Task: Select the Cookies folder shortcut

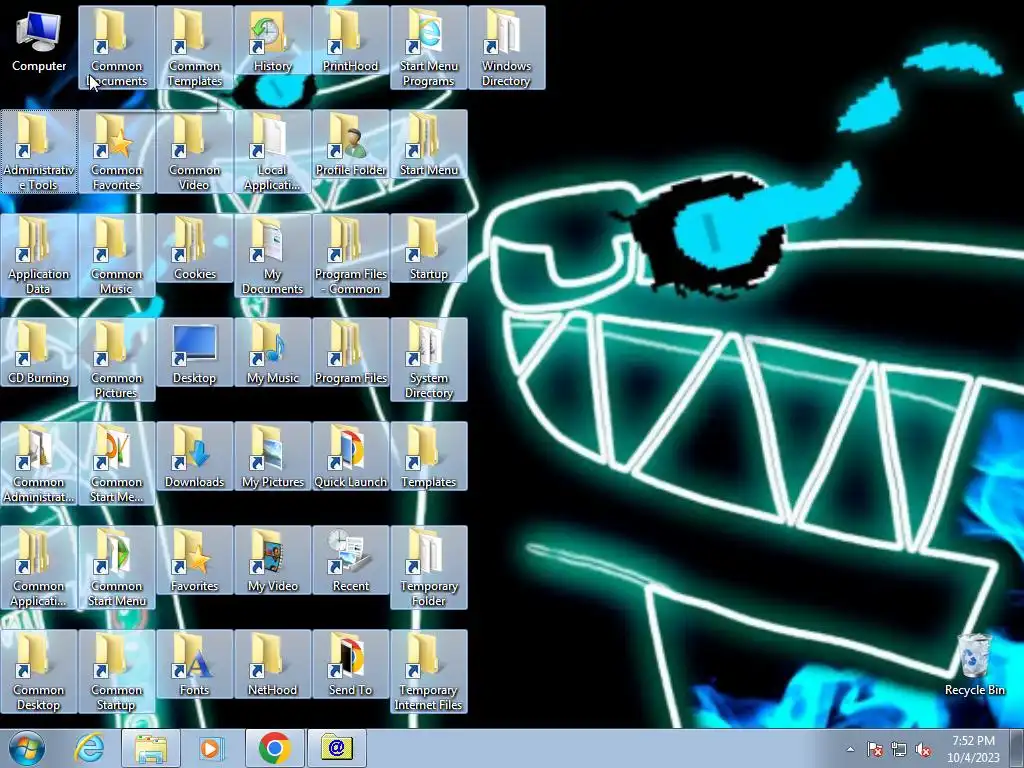Action: (x=195, y=248)
